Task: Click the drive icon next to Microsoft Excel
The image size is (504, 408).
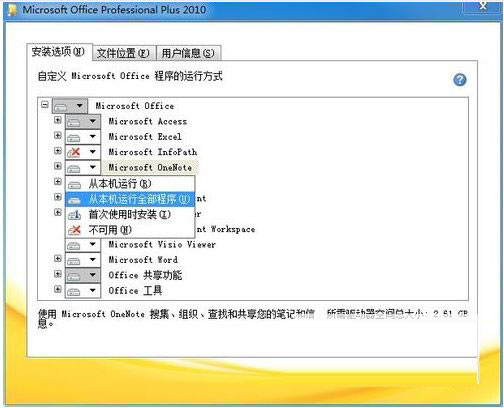Action: 73,138
